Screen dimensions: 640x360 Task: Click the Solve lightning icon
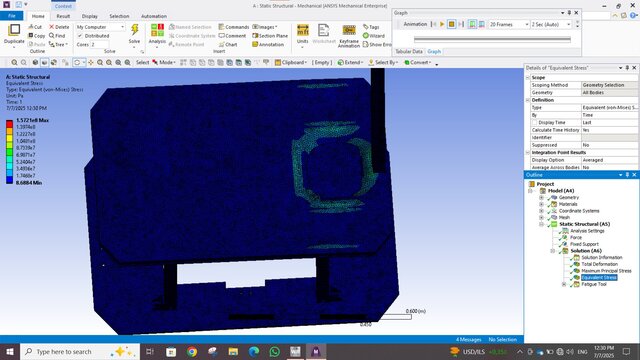click(134, 30)
